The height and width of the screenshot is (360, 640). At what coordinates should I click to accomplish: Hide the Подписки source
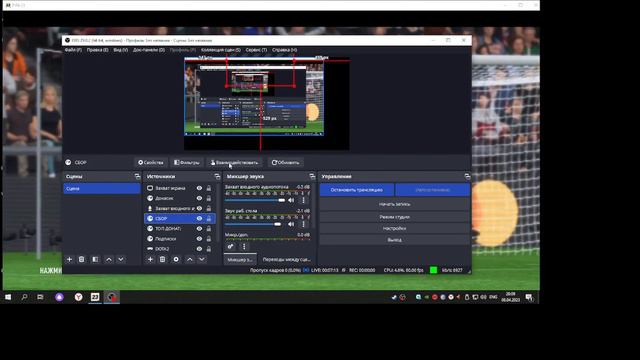pos(199,239)
